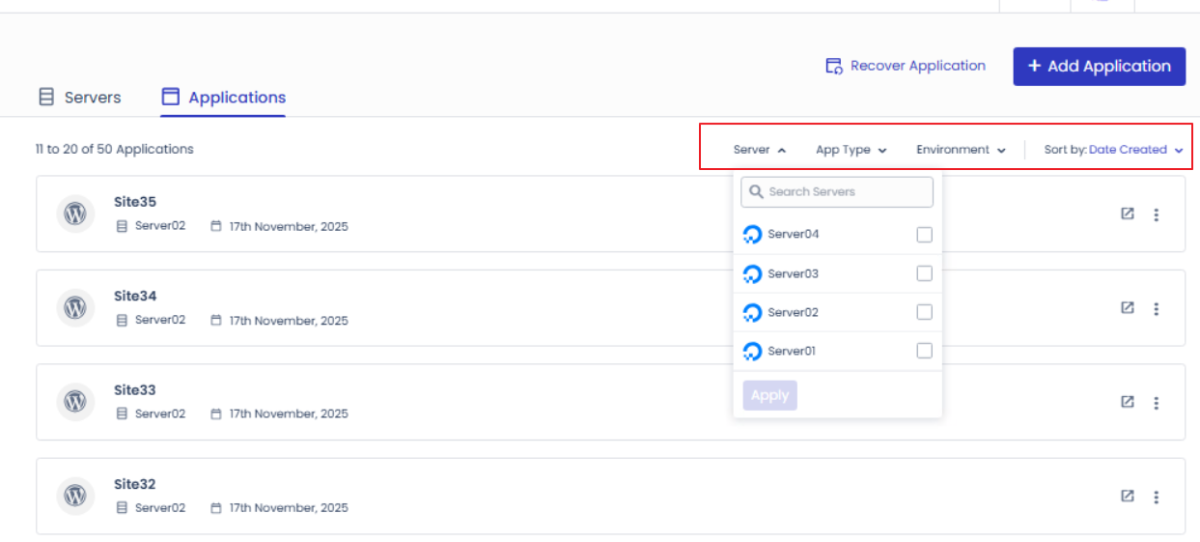Tick the Server03 filter checkbox
The width and height of the screenshot is (1200, 542).
pyautogui.click(x=924, y=274)
